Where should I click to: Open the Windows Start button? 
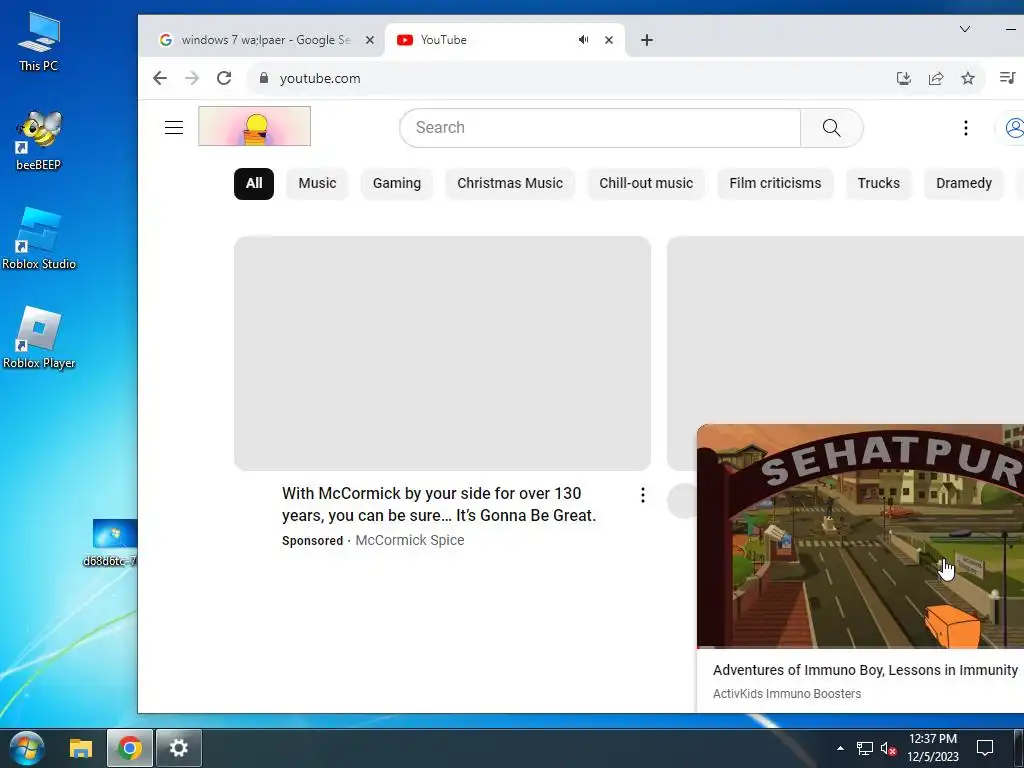(x=27, y=748)
